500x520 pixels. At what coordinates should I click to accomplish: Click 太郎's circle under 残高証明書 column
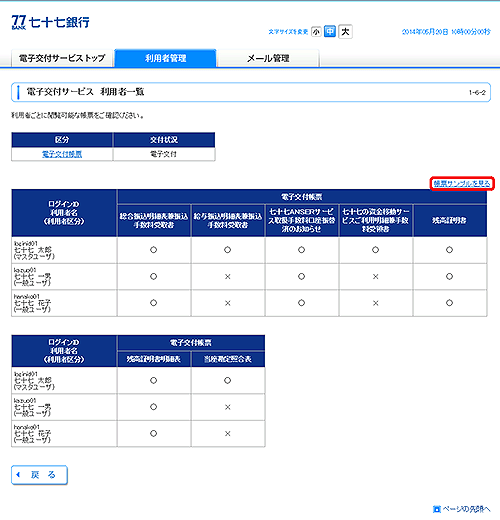[x=449, y=250]
